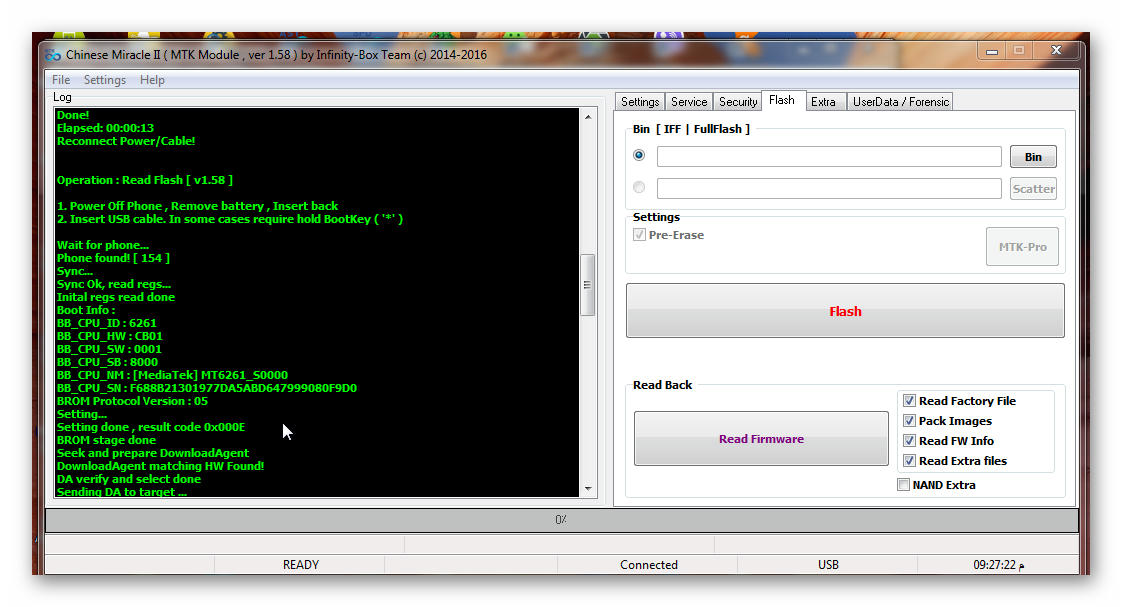Click the 'BROM stage done' log line
Screen dimensions: 1122x607
[x=107, y=440]
